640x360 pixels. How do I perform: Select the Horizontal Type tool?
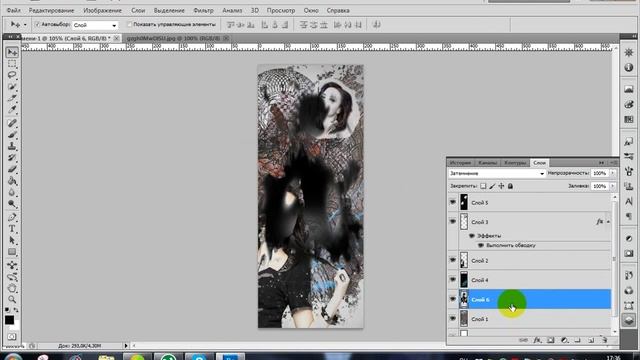12,229
